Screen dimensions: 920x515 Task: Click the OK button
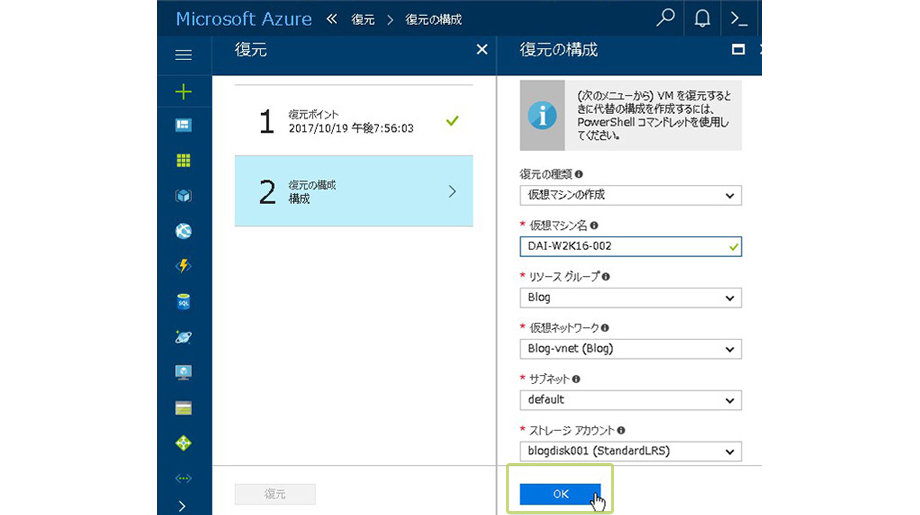click(x=560, y=494)
